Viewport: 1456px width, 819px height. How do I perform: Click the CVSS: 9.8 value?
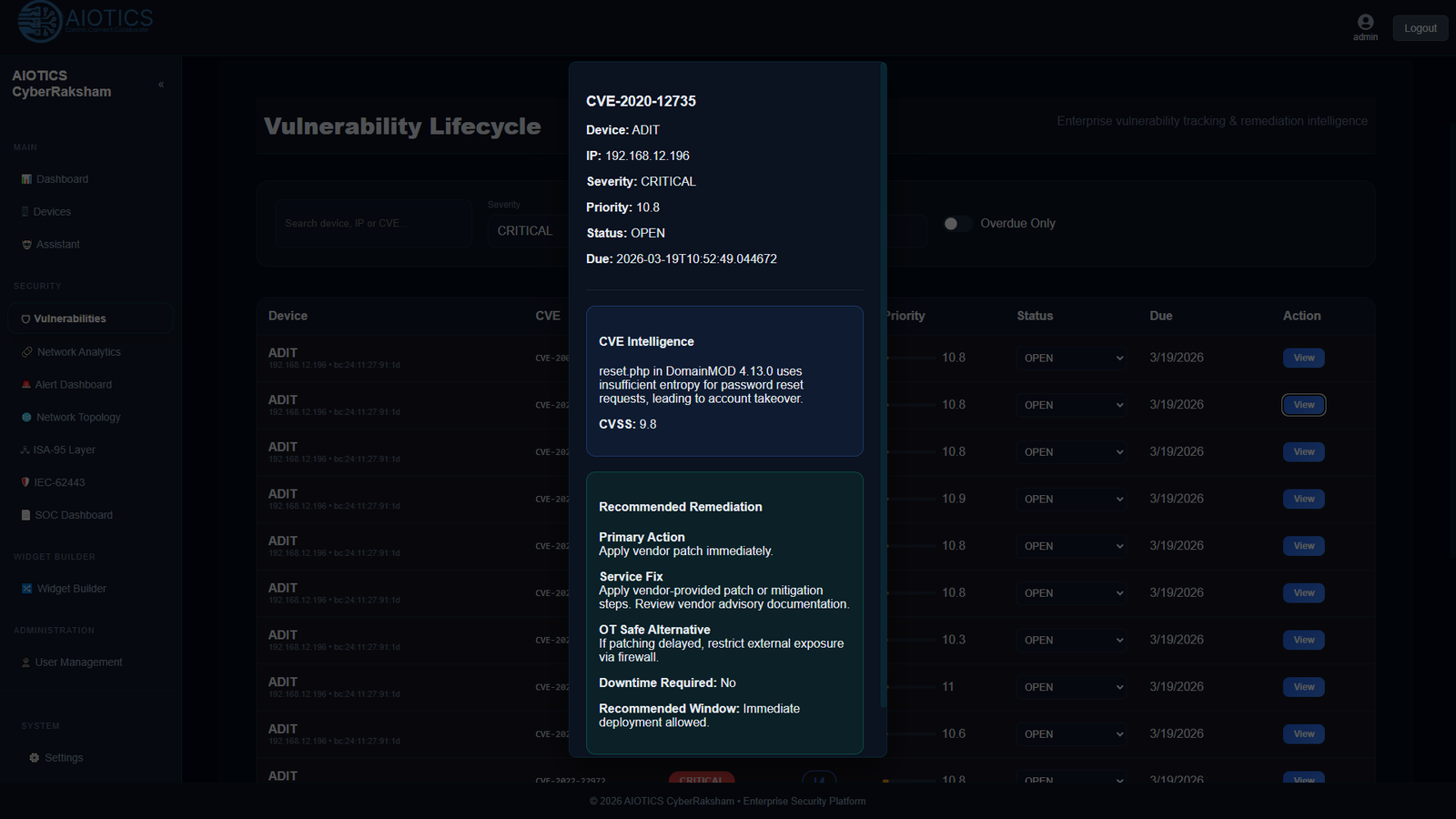(627, 425)
